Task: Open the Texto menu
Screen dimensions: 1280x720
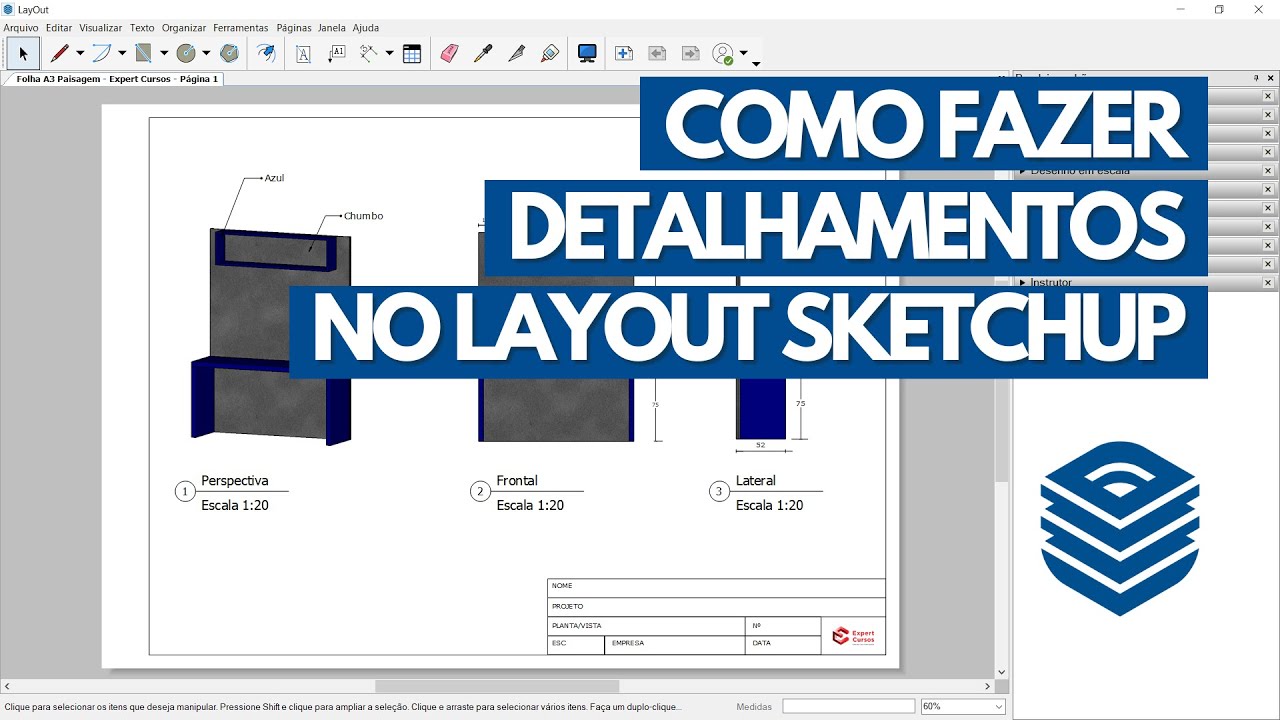Action: pos(142,28)
